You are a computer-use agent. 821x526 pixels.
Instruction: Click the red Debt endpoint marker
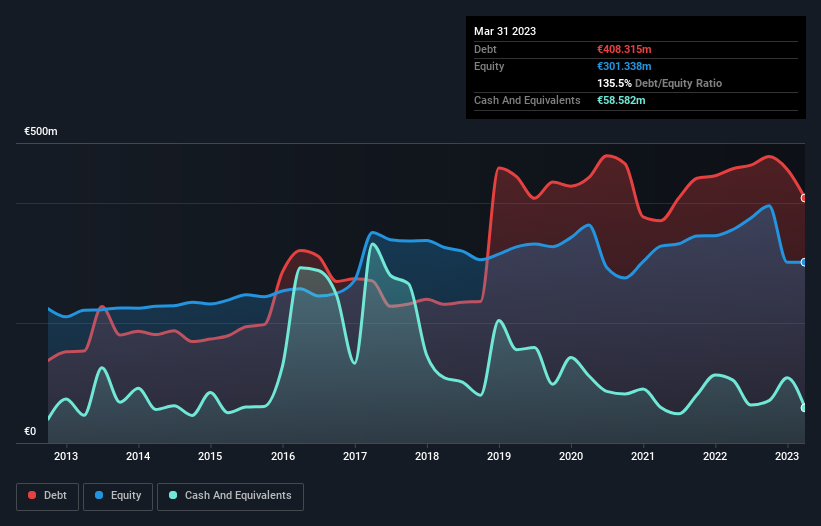(804, 198)
